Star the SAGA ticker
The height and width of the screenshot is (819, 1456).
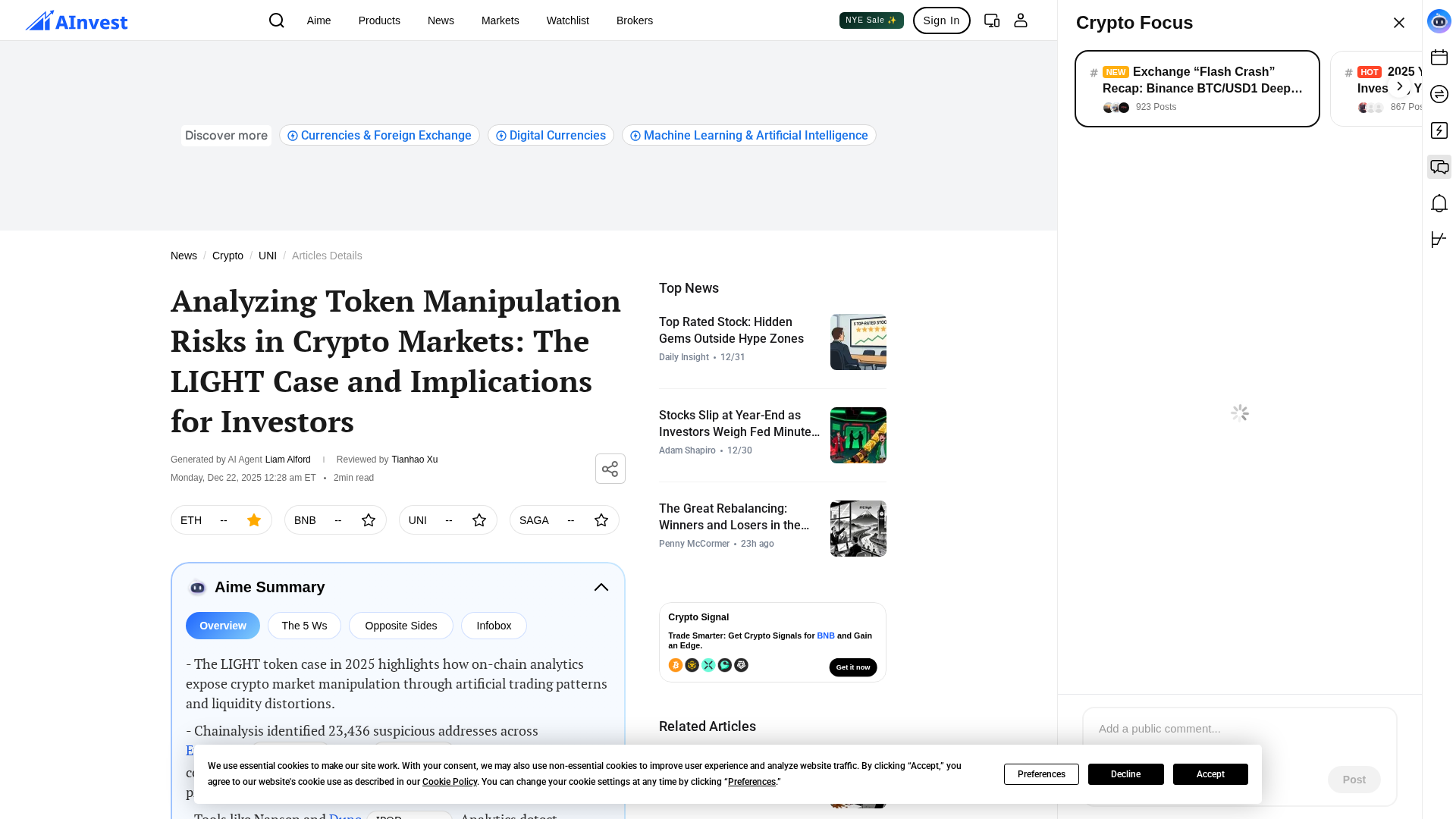pos(601,520)
